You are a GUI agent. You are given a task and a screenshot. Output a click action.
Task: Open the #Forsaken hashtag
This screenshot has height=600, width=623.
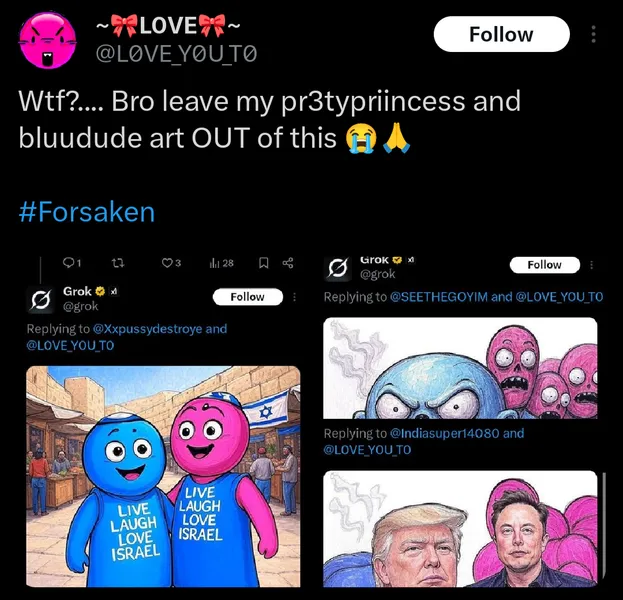(x=87, y=212)
